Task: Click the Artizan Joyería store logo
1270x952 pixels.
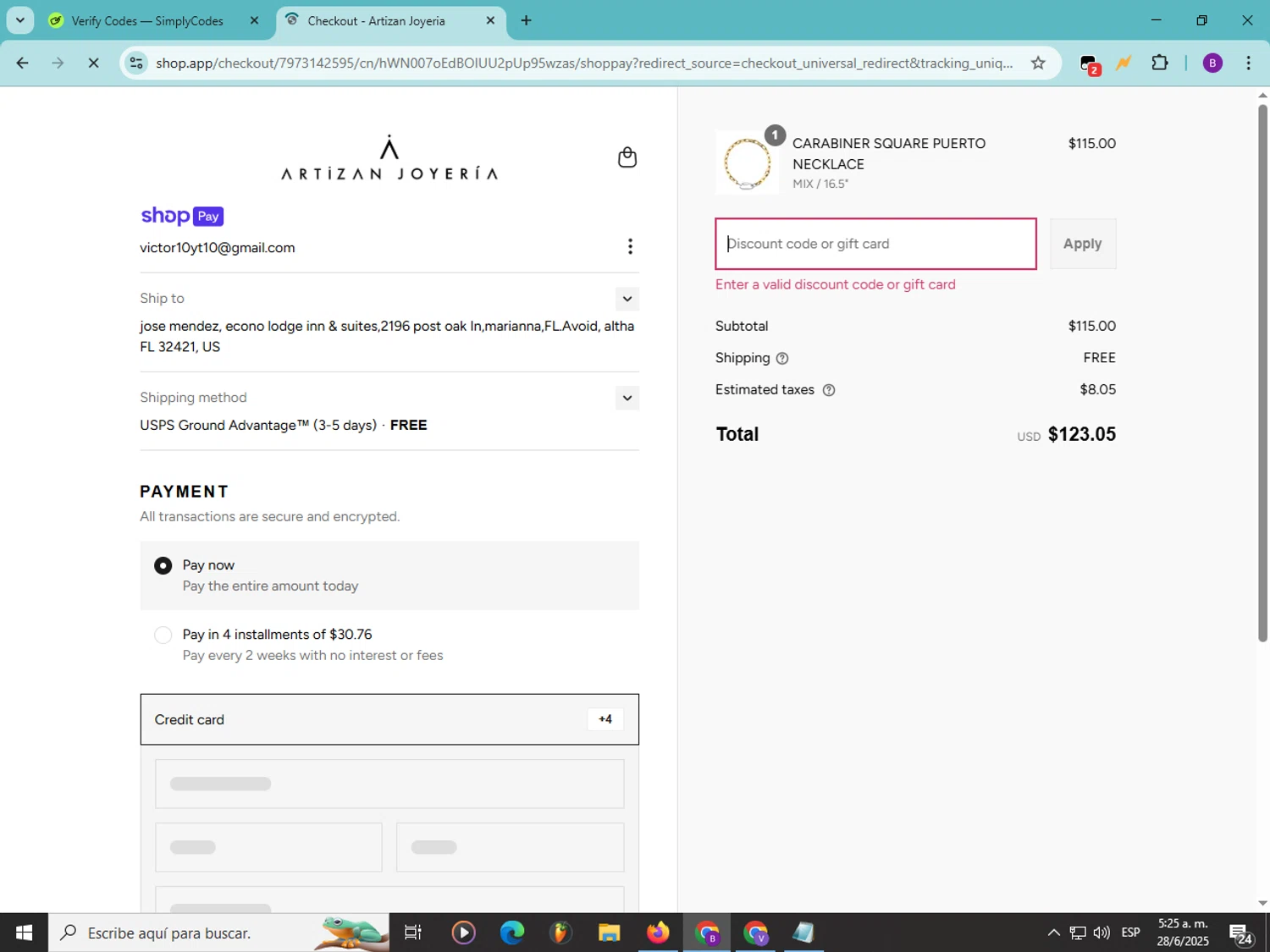Action: point(389,158)
